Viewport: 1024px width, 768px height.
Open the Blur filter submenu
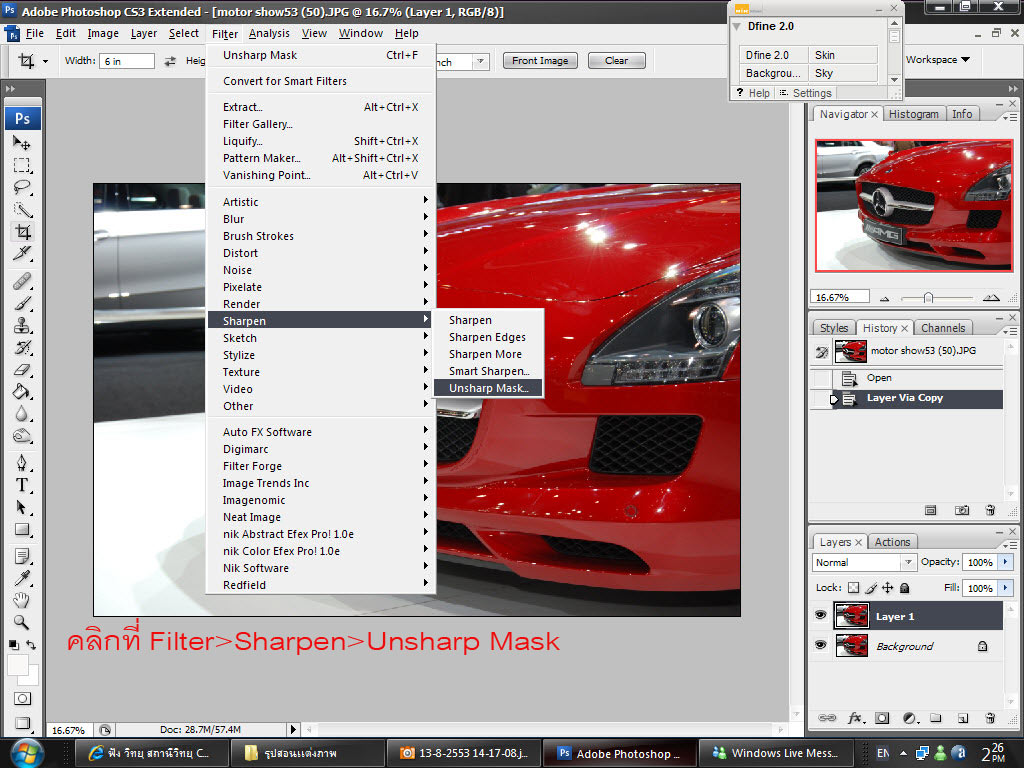pos(321,219)
